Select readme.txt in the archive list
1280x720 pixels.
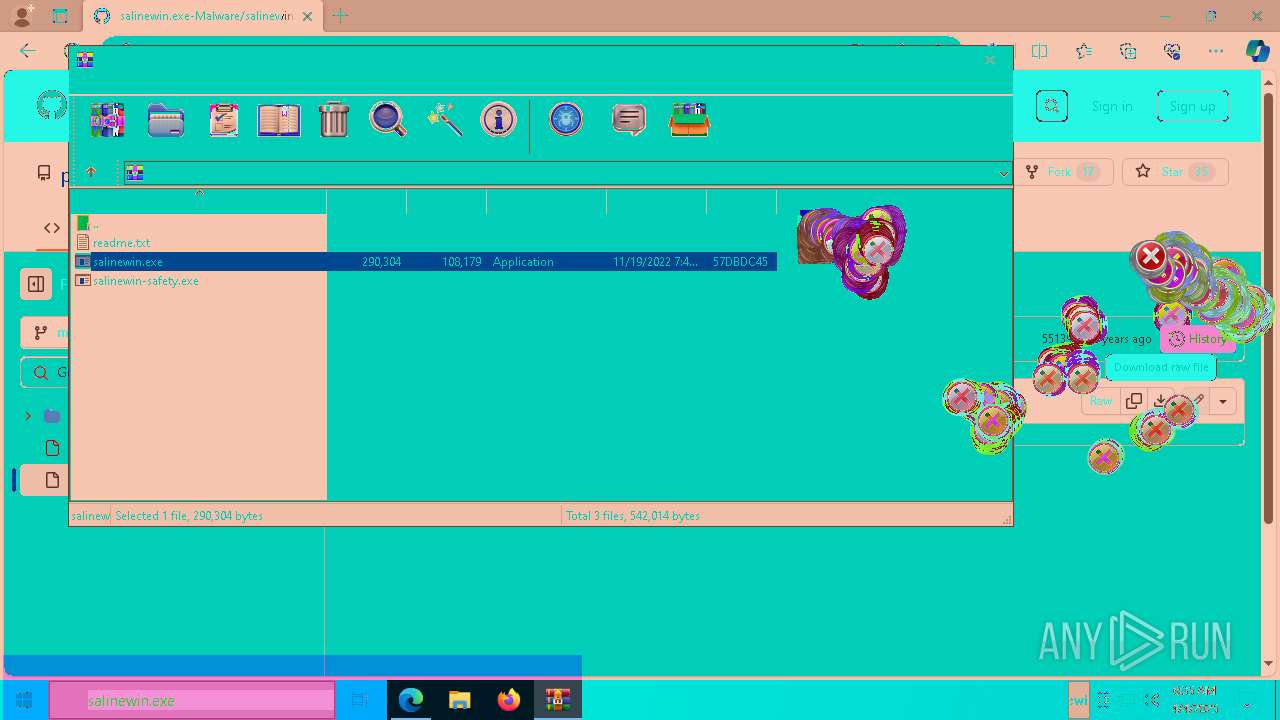click(121, 242)
